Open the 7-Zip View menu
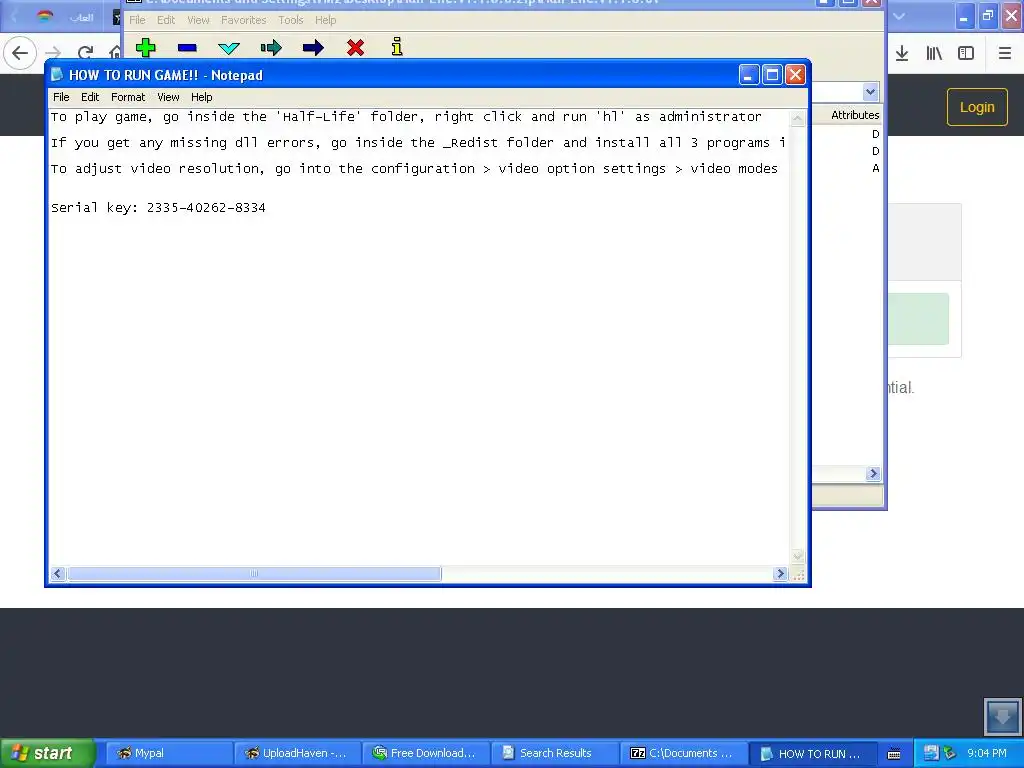 pyautogui.click(x=198, y=20)
